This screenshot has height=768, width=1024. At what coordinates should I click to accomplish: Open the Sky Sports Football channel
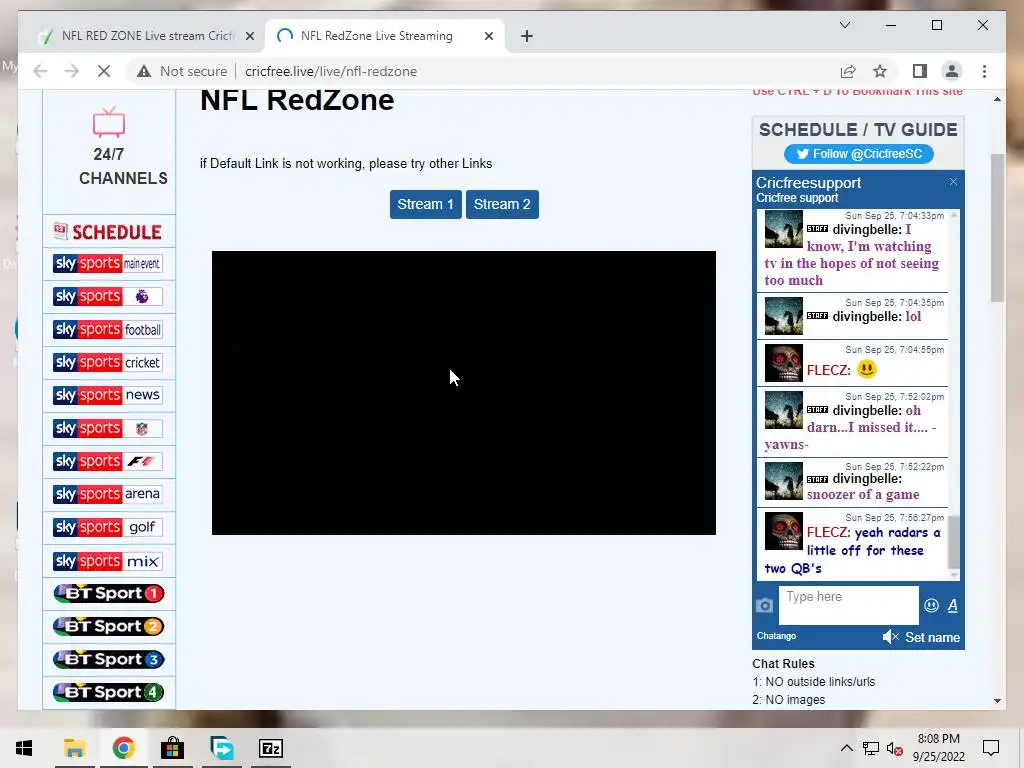[x=108, y=329]
